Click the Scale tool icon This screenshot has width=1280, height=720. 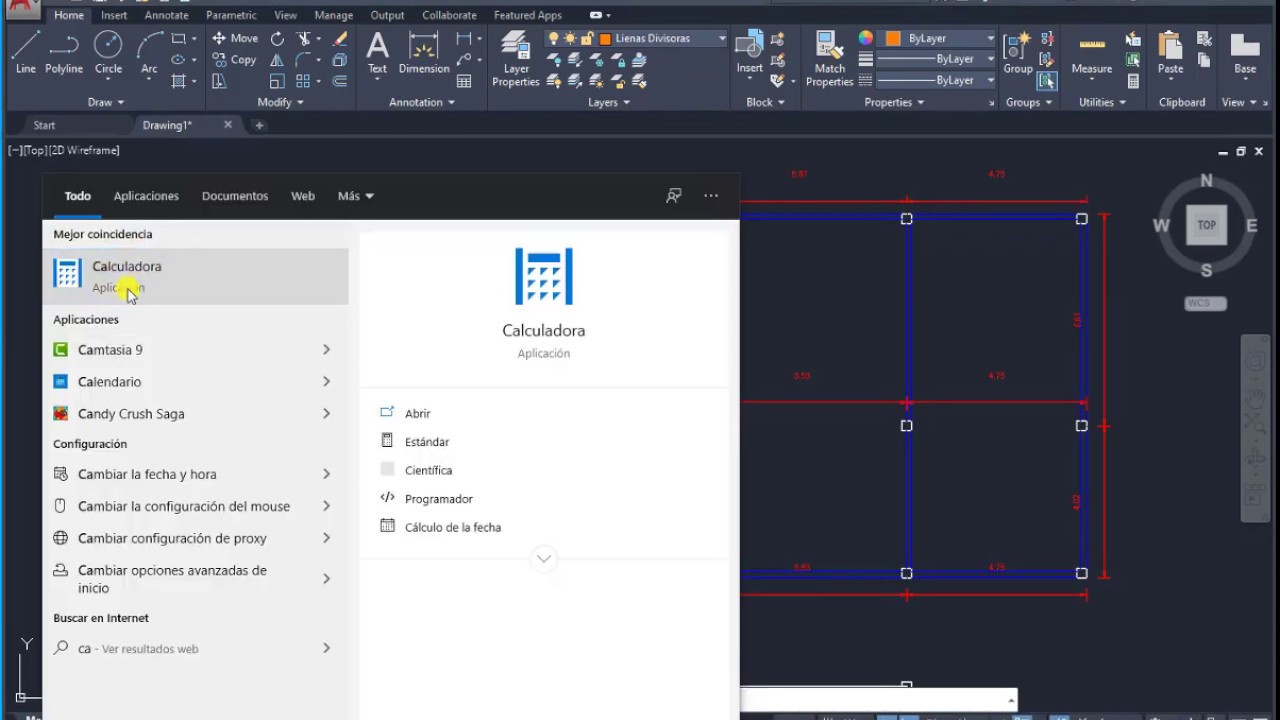pos(277,82)
